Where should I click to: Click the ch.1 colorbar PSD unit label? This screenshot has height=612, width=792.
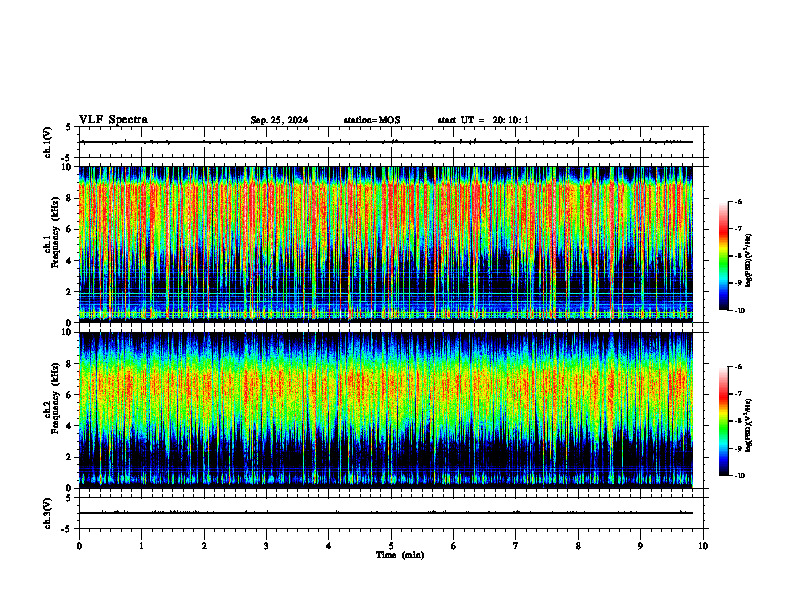[748, 260]
